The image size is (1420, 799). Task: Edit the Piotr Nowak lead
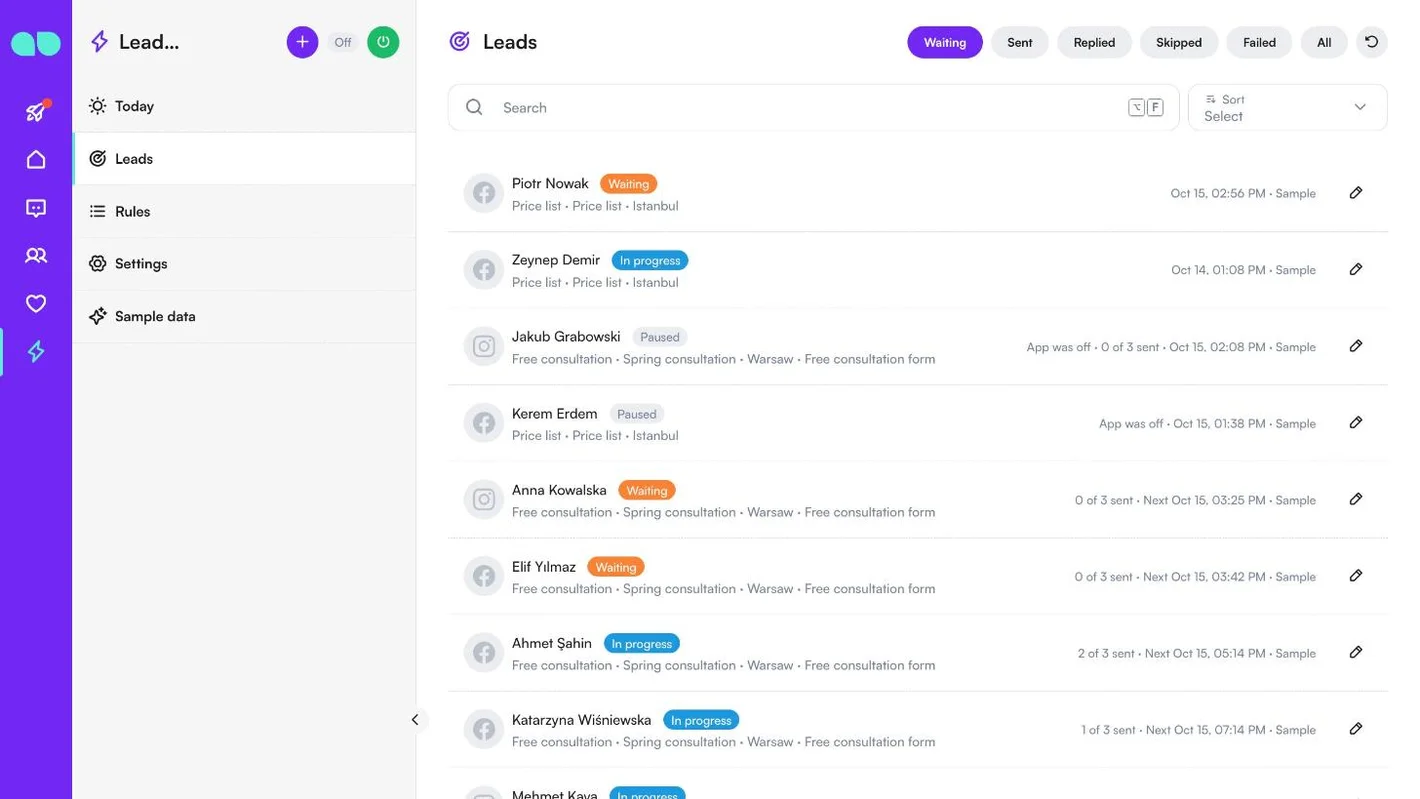pos(1356,193)
